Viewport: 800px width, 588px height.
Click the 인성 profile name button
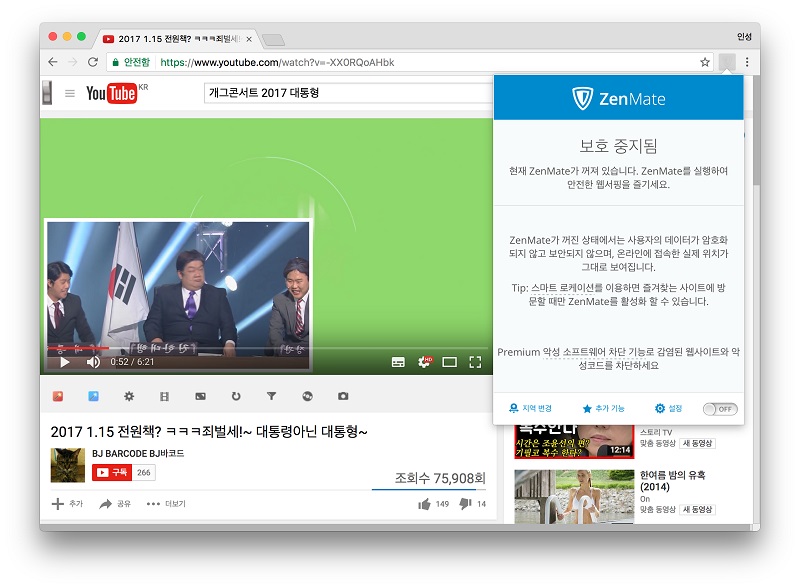(x=744, y=37)
